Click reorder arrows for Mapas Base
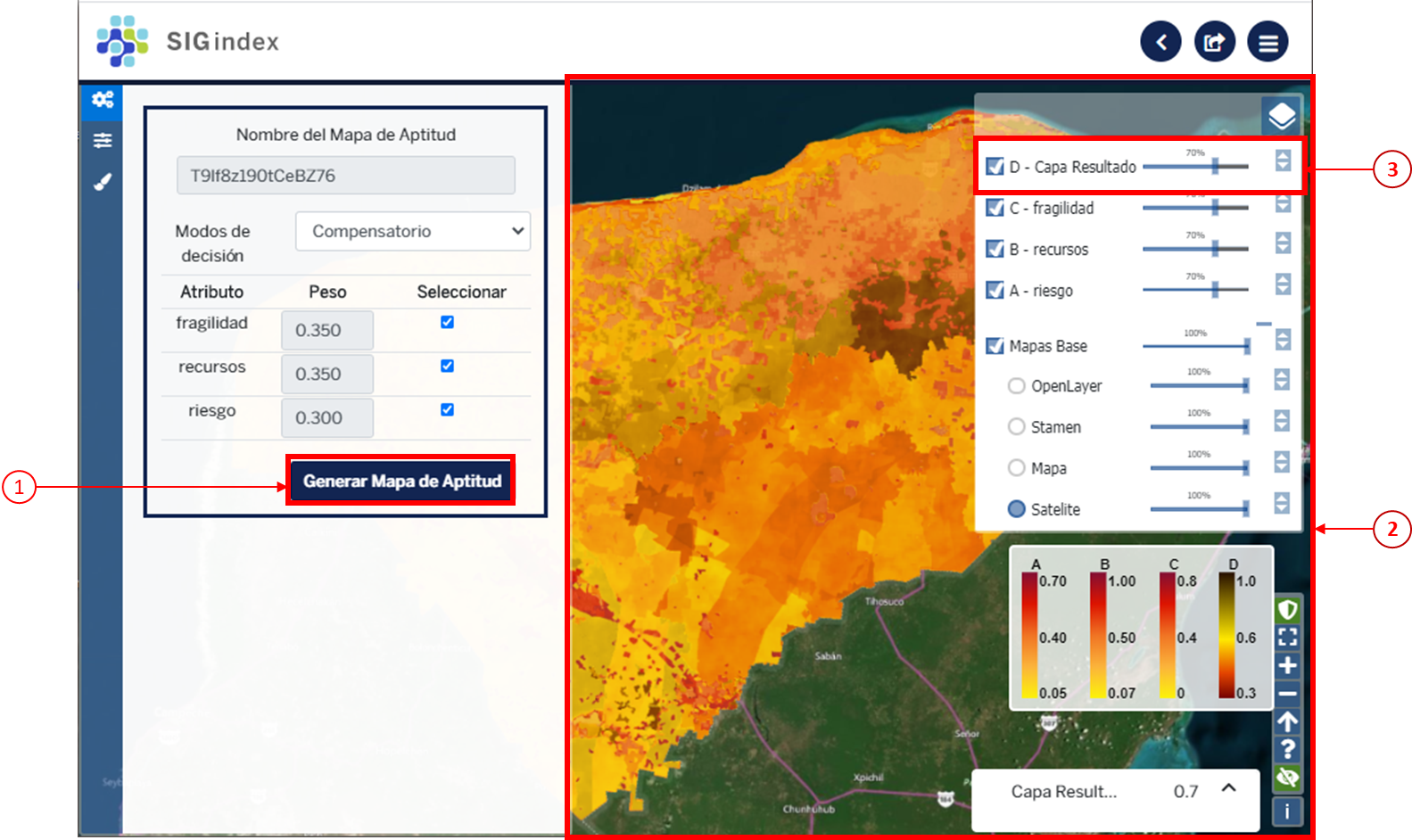Image resolution: width=1412 pixels, height=840 pixels. [1283, 340]
